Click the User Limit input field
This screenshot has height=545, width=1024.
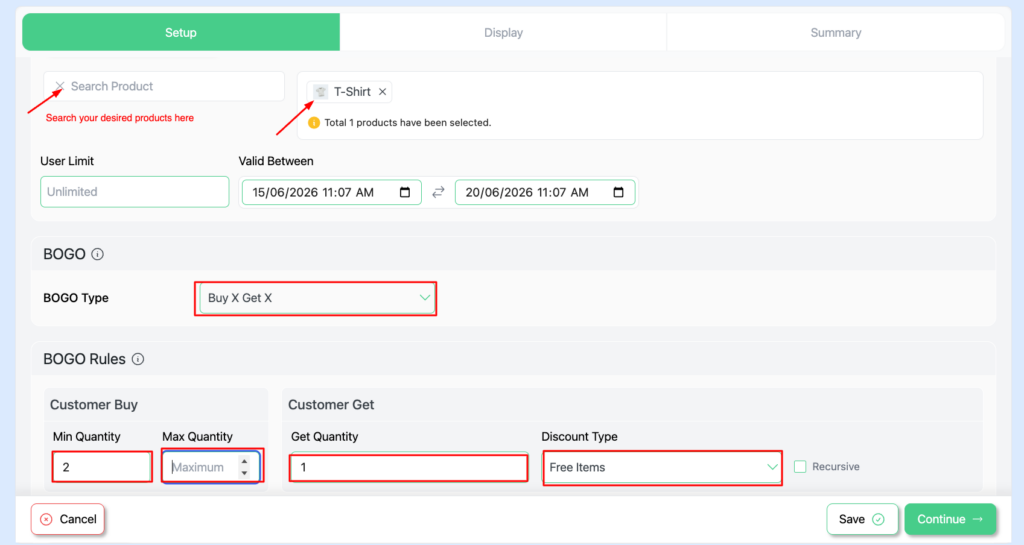(135, 192)
